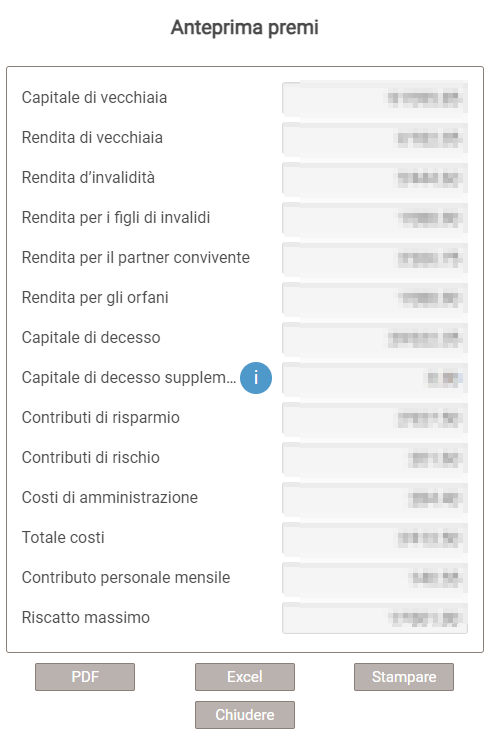Select the Rendita di vecchiaia value field
This screenshot has width=489, height=732.
click(x=375, y=138)
